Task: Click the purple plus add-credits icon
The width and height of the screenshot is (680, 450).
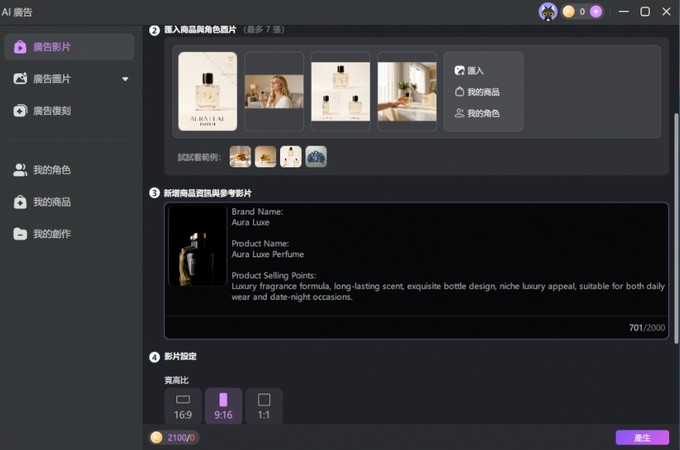Action: [596, 12]
